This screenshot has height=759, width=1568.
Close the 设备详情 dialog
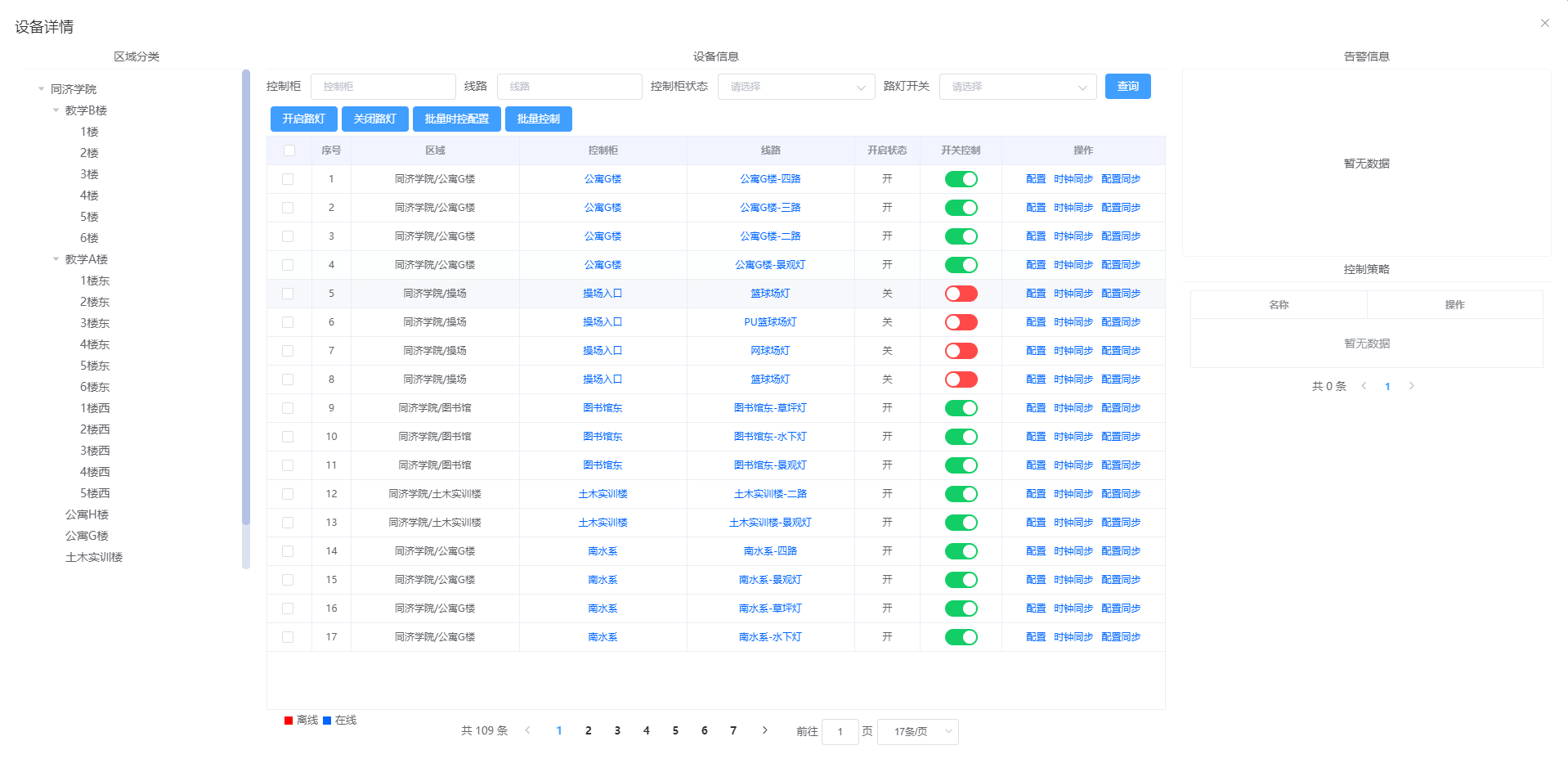point(1544,22)
